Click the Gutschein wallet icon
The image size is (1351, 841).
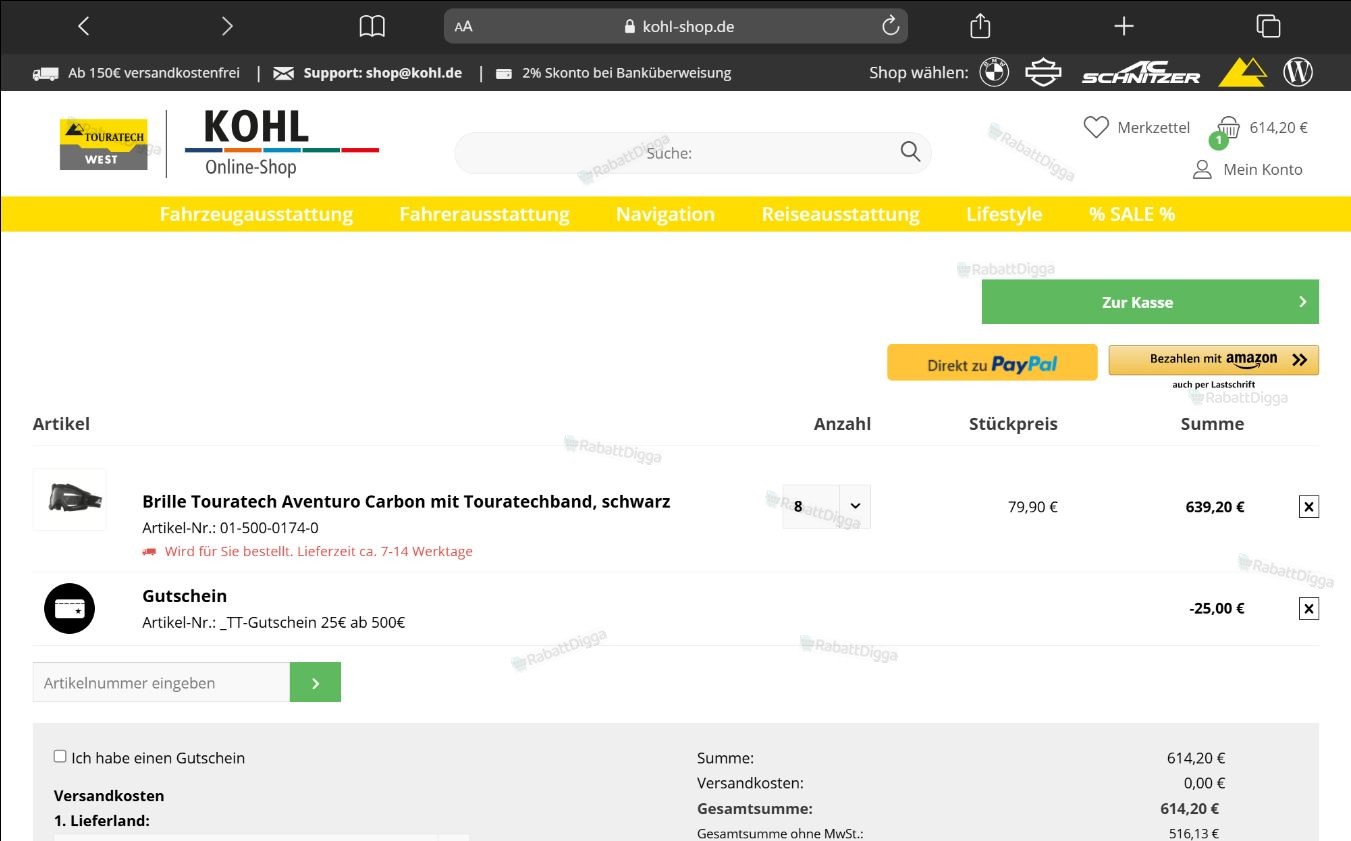click(69, 608)
